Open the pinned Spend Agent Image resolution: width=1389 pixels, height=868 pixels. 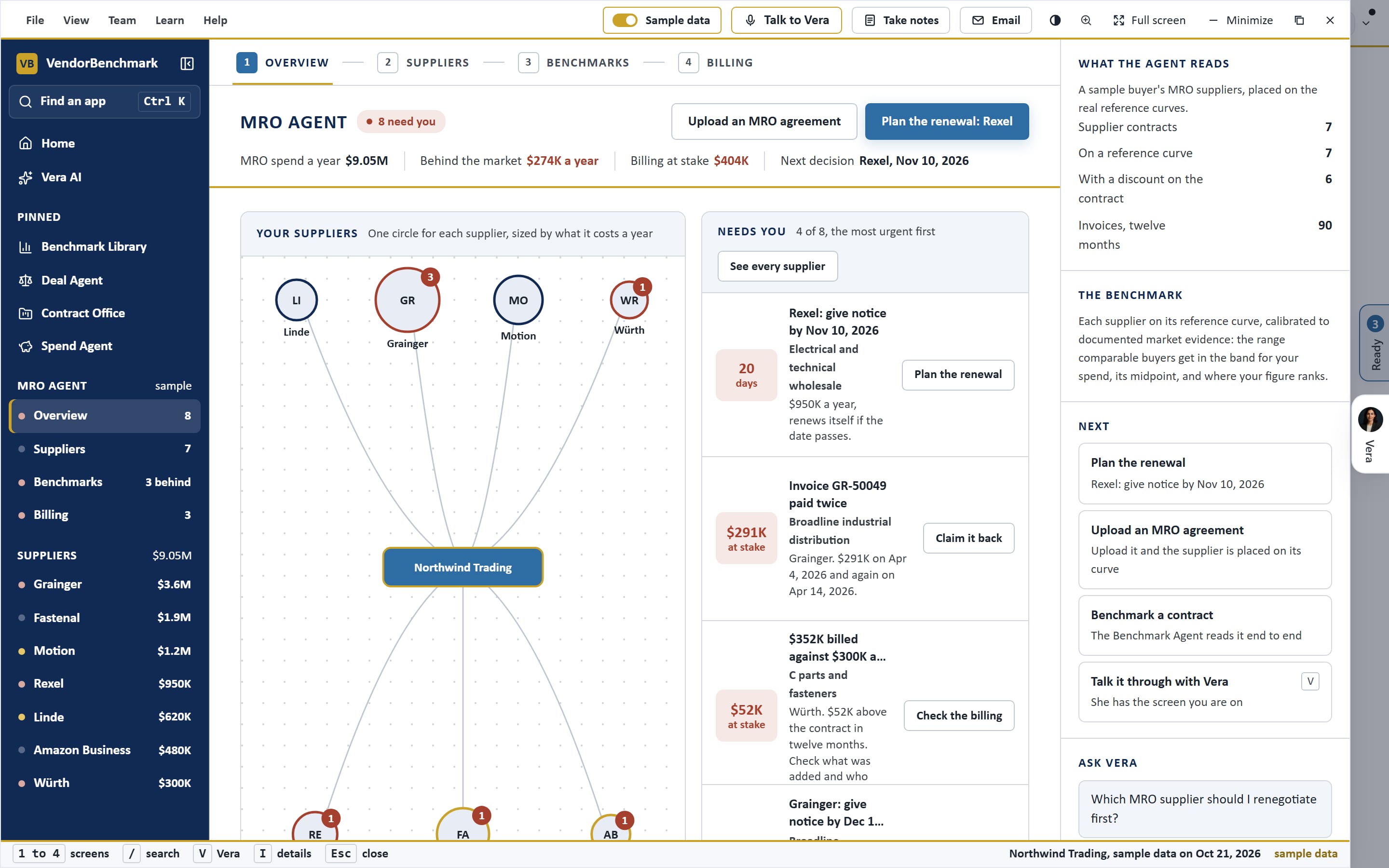105,346
